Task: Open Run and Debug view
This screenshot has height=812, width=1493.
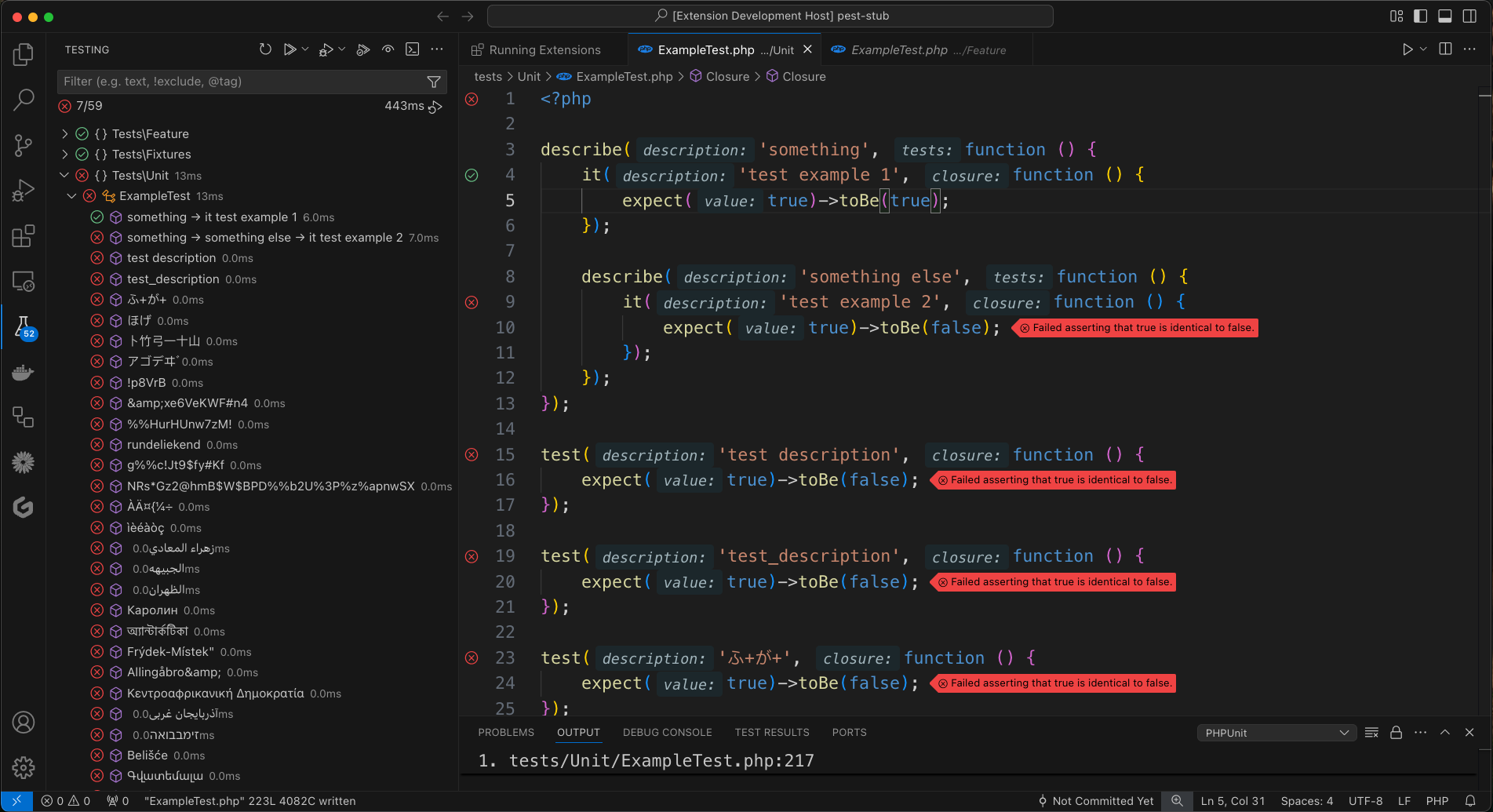Action: (24, 191)
